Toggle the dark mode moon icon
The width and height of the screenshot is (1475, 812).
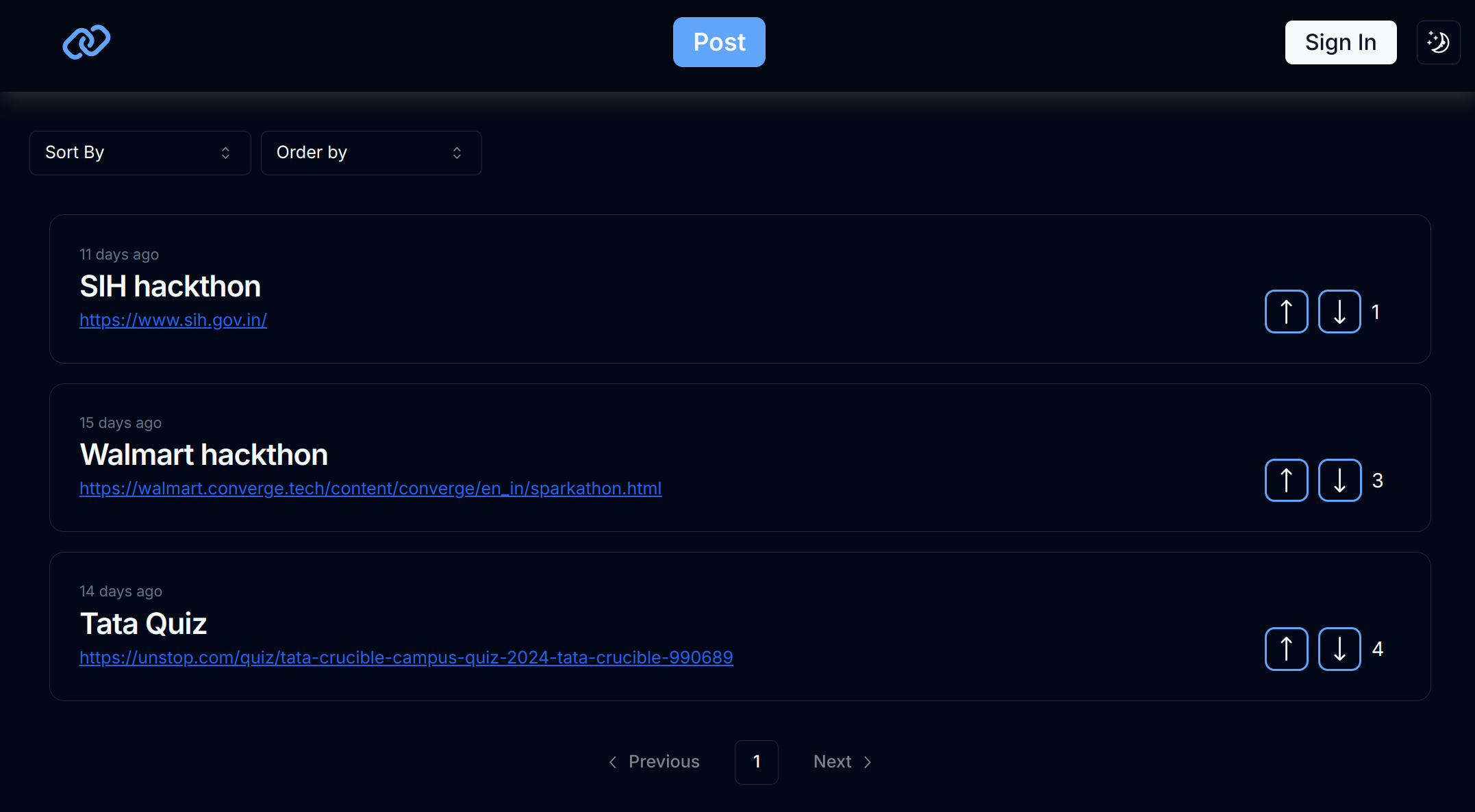(x=1438, y=42)
